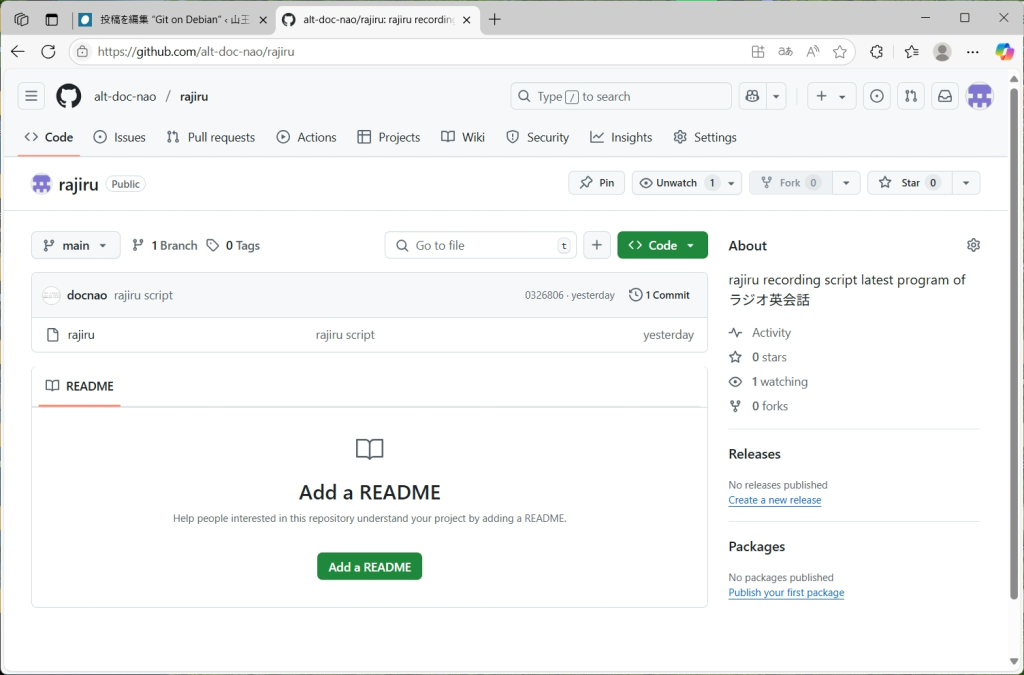Open the Pull requests tab
Image resolution: width=1024 pixels, height=675 pixels.
211,137
